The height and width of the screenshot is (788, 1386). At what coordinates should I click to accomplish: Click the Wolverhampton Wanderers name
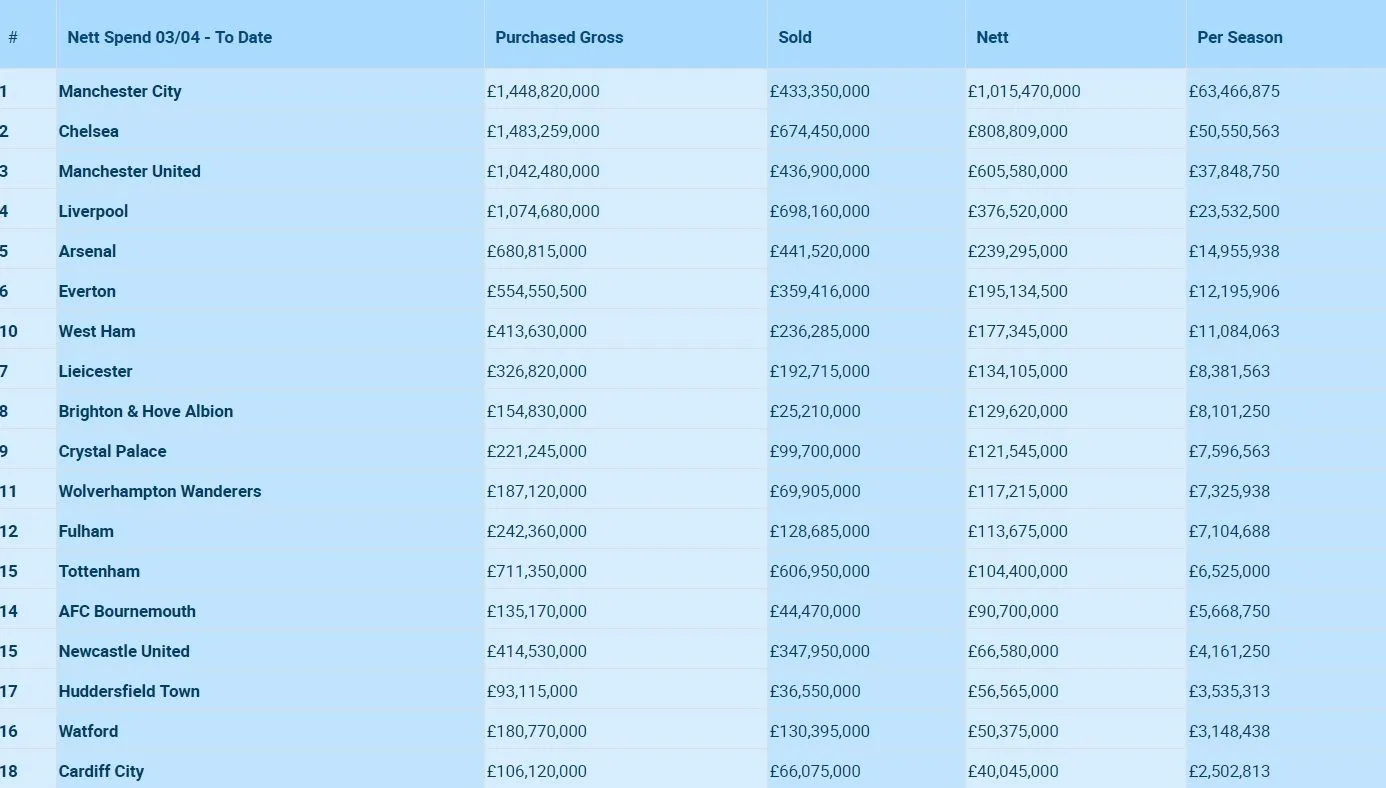tap(160, 491)
